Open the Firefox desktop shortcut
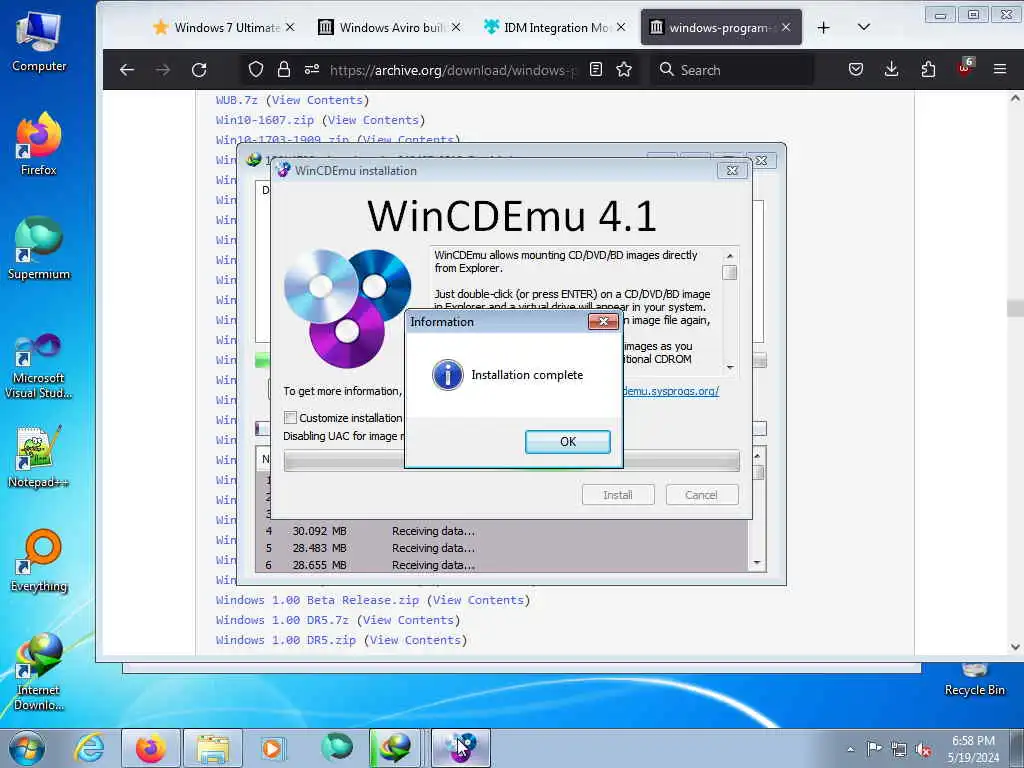Image resolution: width=1024 pixels, height=768 pixels. click(x=39, y=144)
